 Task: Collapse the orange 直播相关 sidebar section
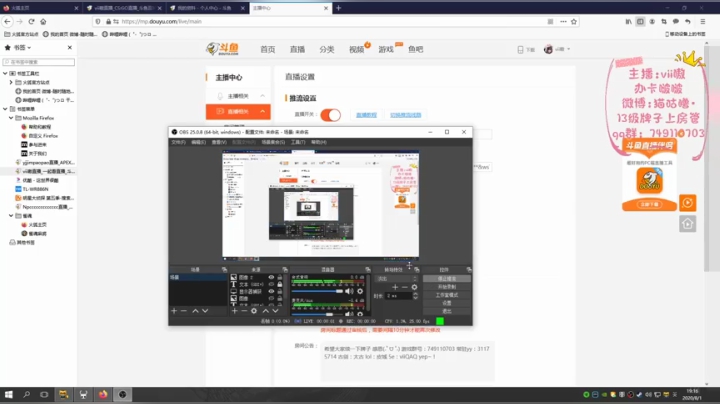click(262, 112)
